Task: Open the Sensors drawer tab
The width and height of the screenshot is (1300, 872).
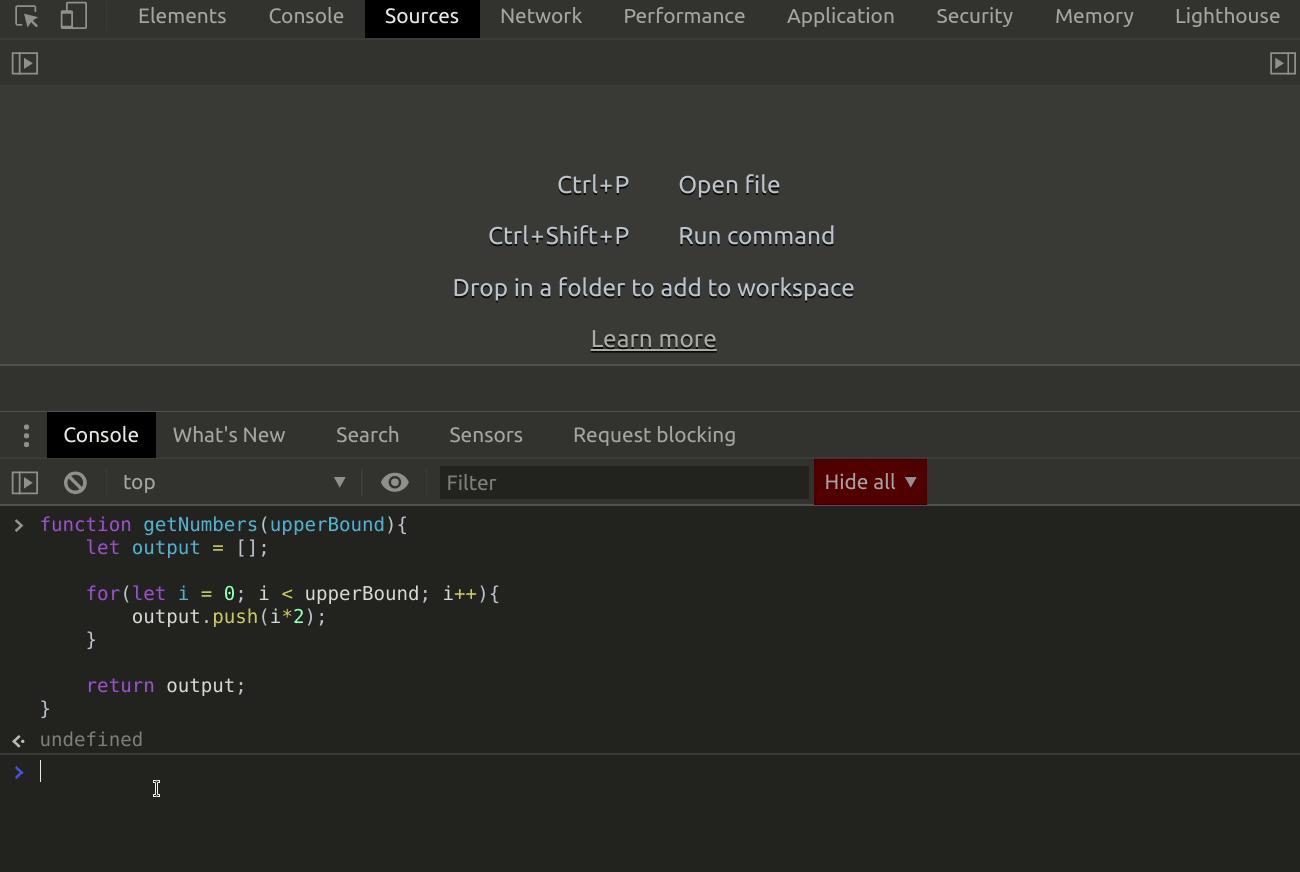Action: click(486, 435)
